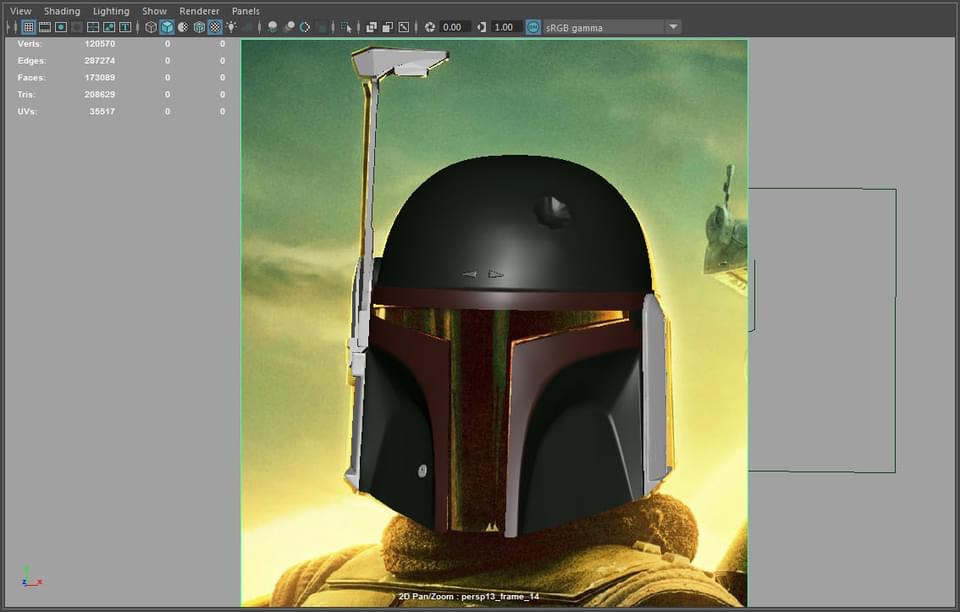Screen dimensions: 960x612
Task: Click the helmet antenna rangefinder model
Action: pos(399,62)
